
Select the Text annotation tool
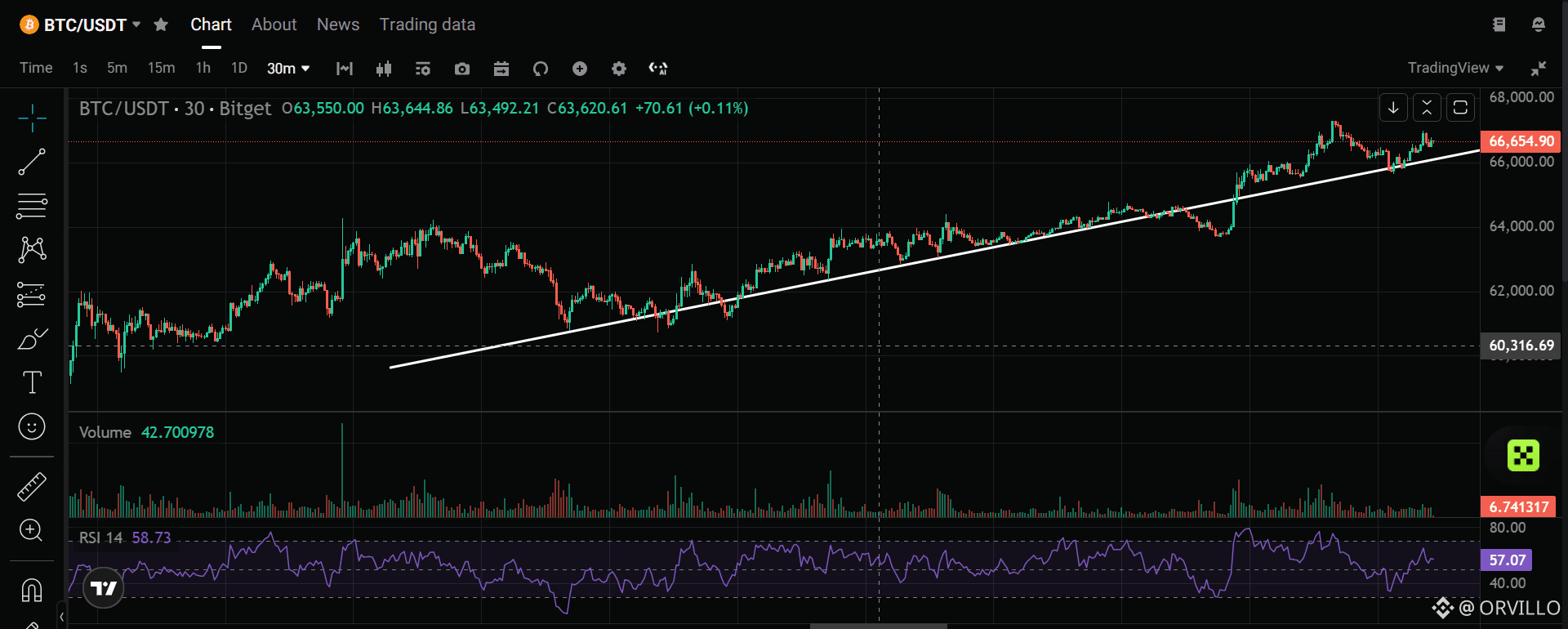[32, 382]
